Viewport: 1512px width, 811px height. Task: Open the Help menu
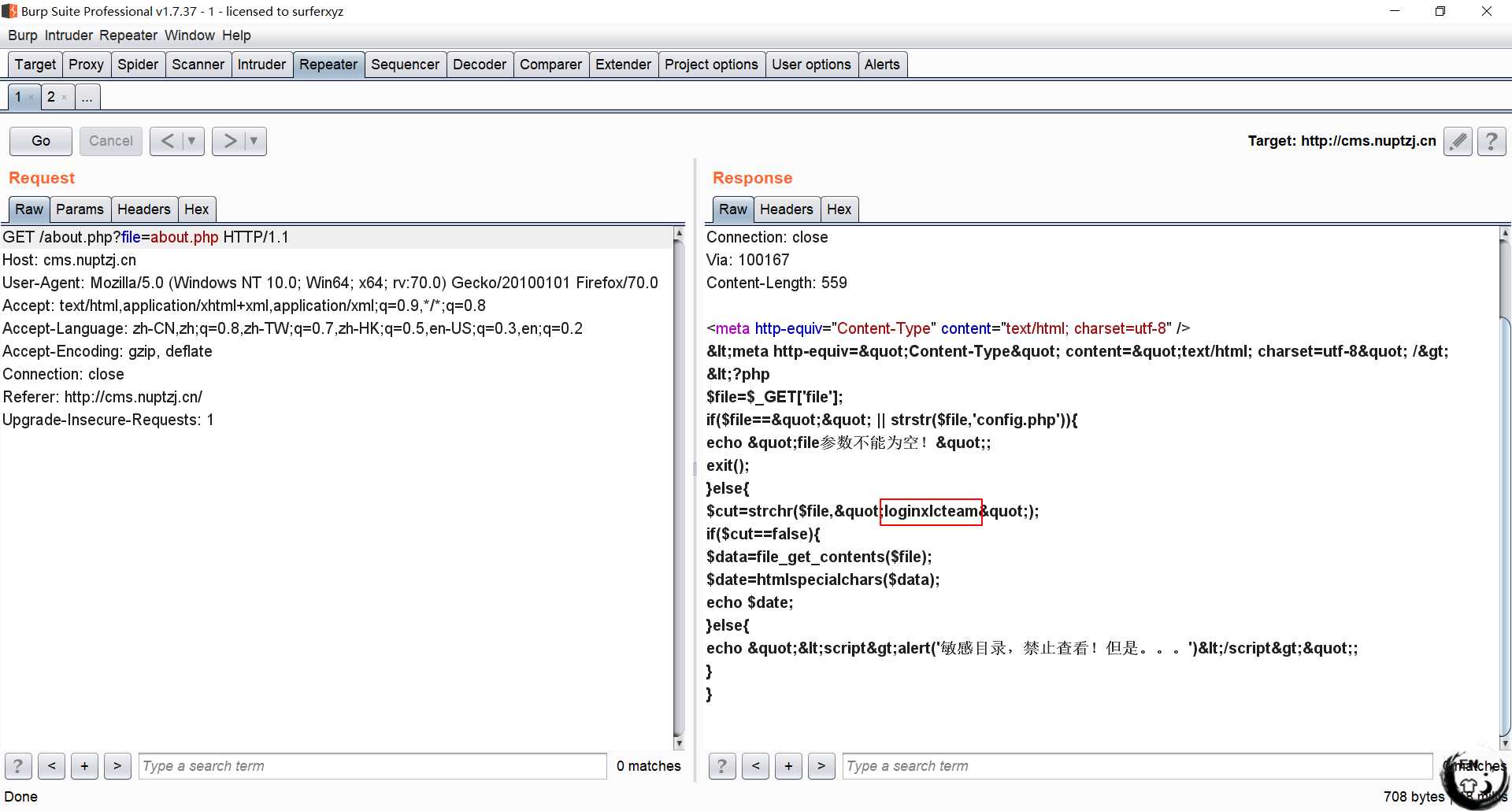click(236, 35)
